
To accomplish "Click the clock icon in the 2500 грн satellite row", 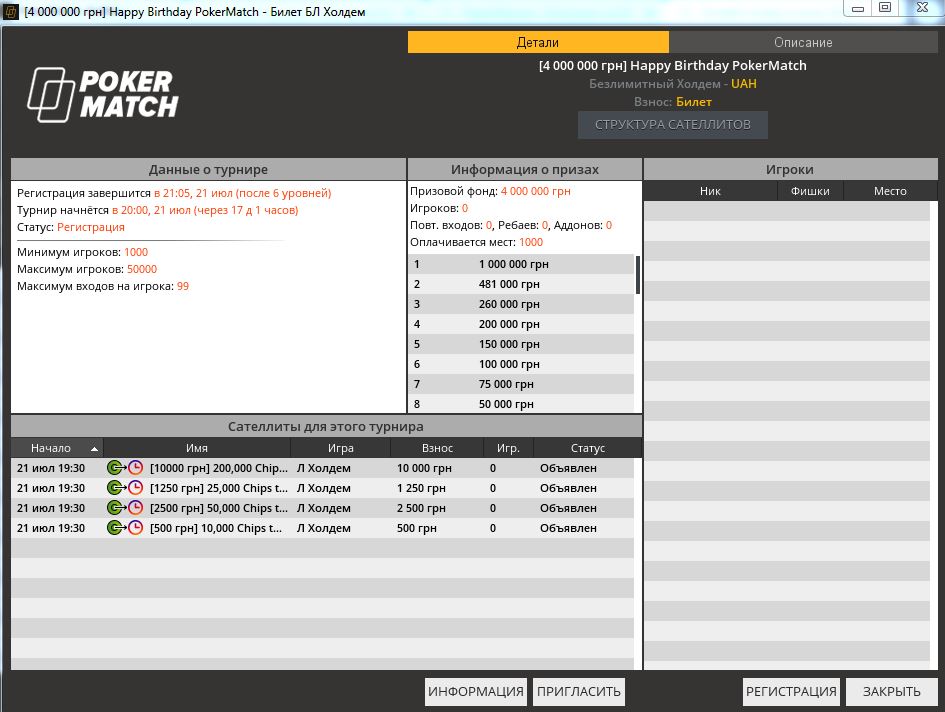I will (x=136, y=508).
